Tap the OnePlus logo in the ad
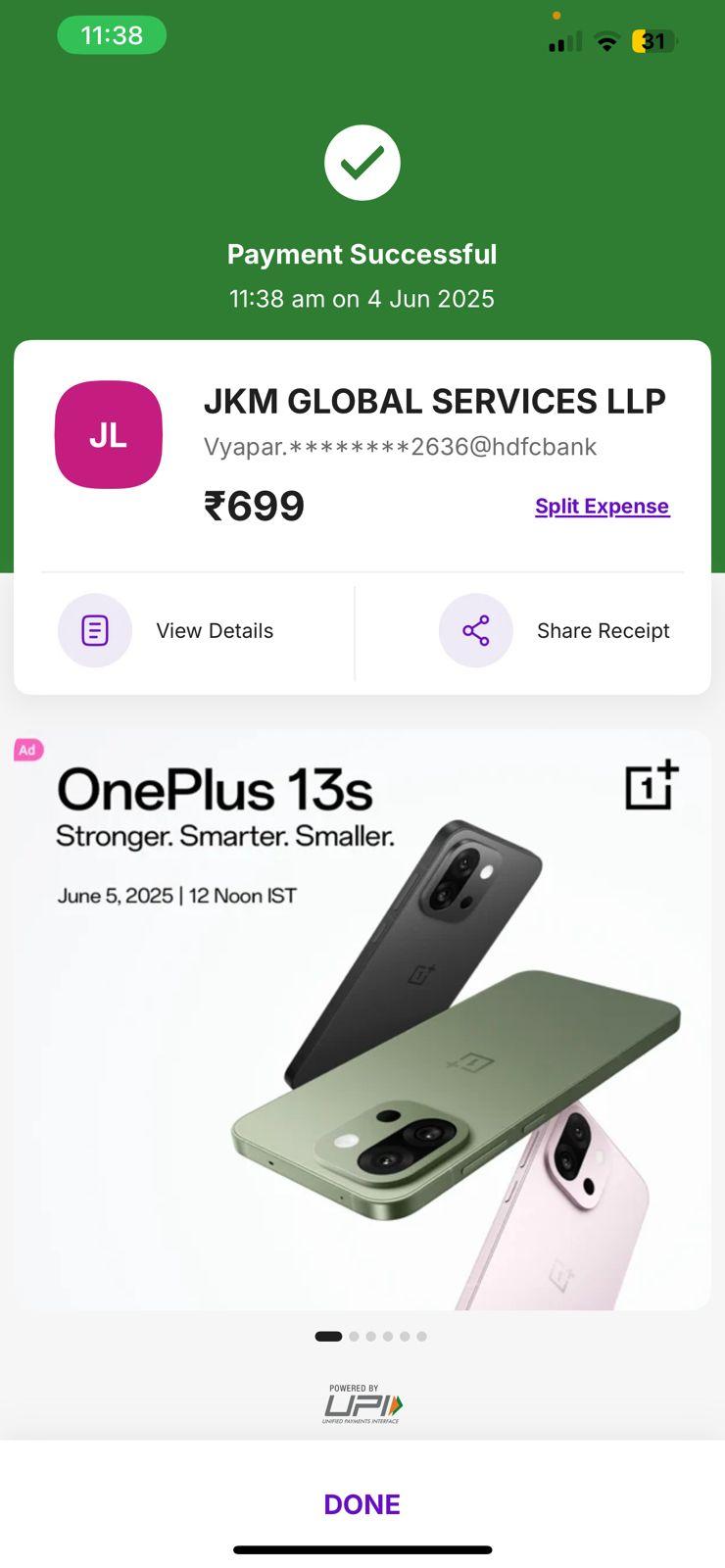Viewport: 725px width, 1568px height. 652,785
